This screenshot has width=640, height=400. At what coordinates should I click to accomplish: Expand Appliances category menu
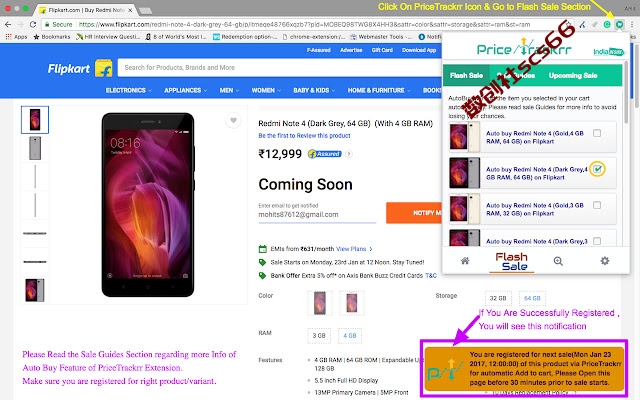click(x=186, y=90)
